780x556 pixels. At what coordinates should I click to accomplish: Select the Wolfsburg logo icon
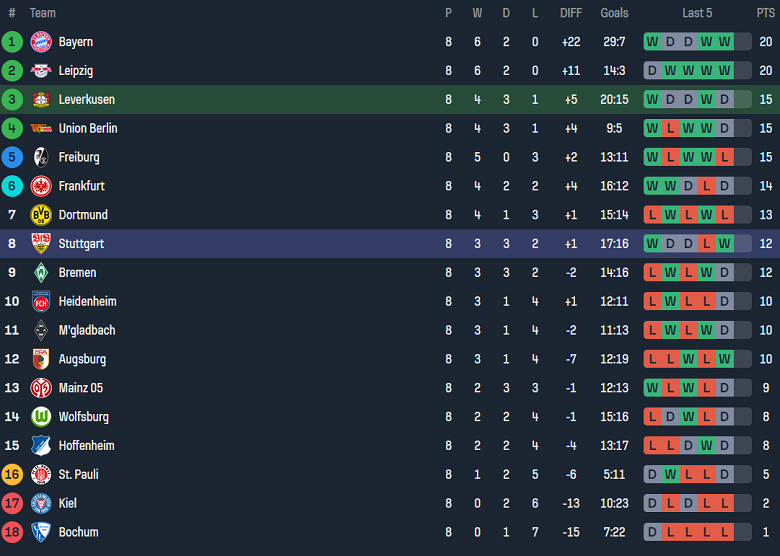tap(41, 417)
